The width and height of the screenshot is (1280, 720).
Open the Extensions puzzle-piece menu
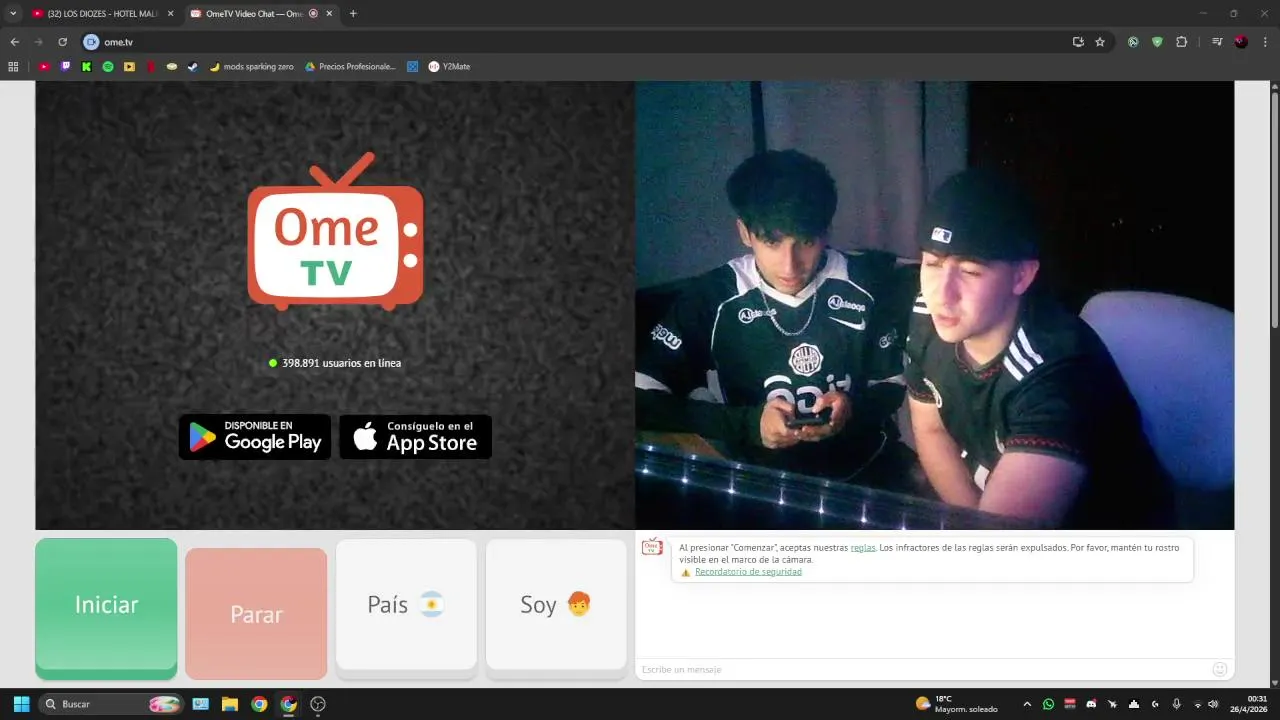[x=1181, y=42]
